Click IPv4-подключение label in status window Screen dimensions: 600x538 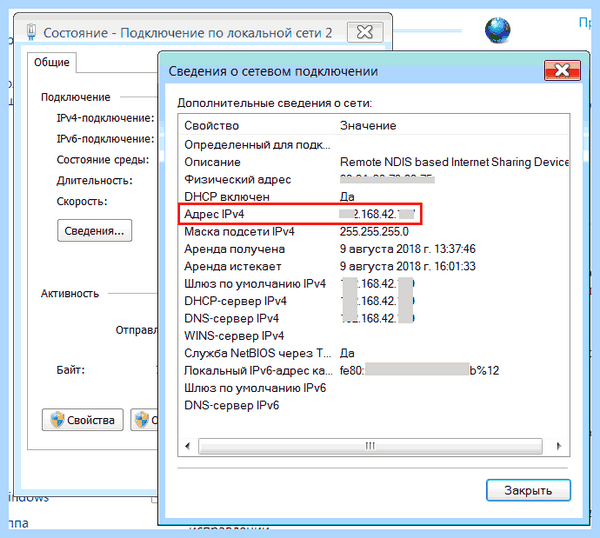(105, 118)
